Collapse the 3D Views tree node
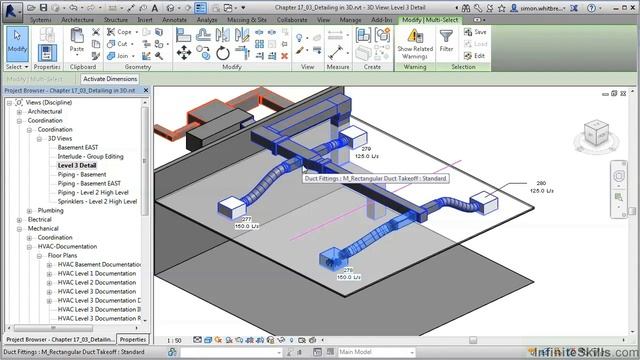640x360 pixels. click(39, 139)
